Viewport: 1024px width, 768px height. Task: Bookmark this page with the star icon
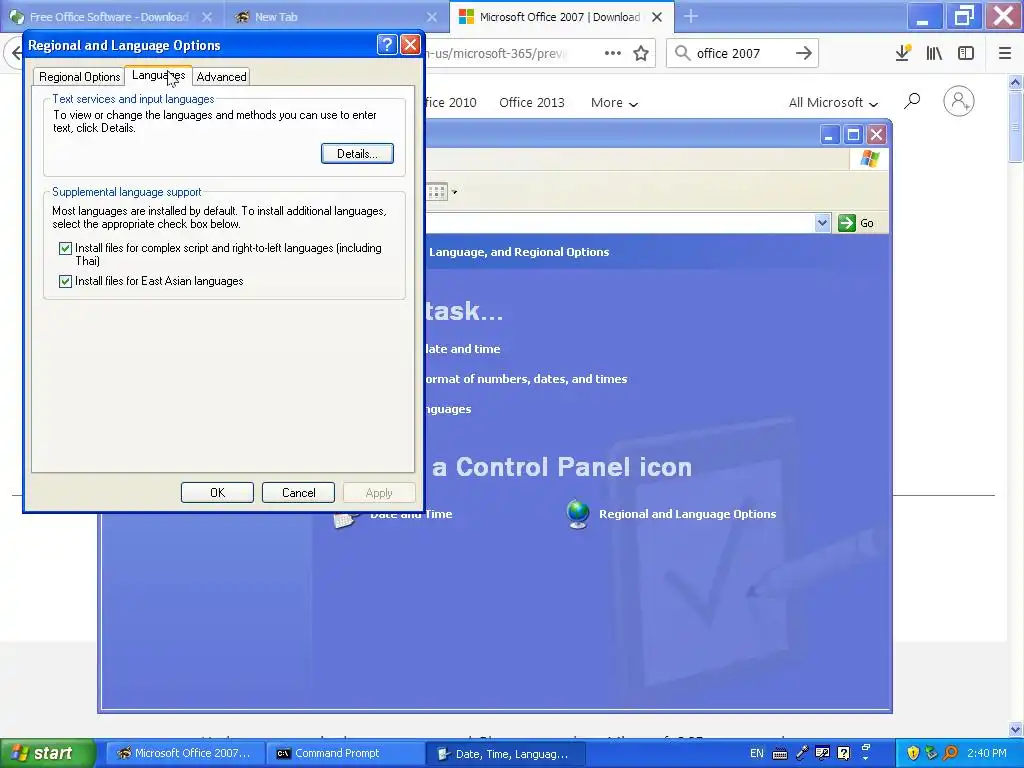coord(641,53)
